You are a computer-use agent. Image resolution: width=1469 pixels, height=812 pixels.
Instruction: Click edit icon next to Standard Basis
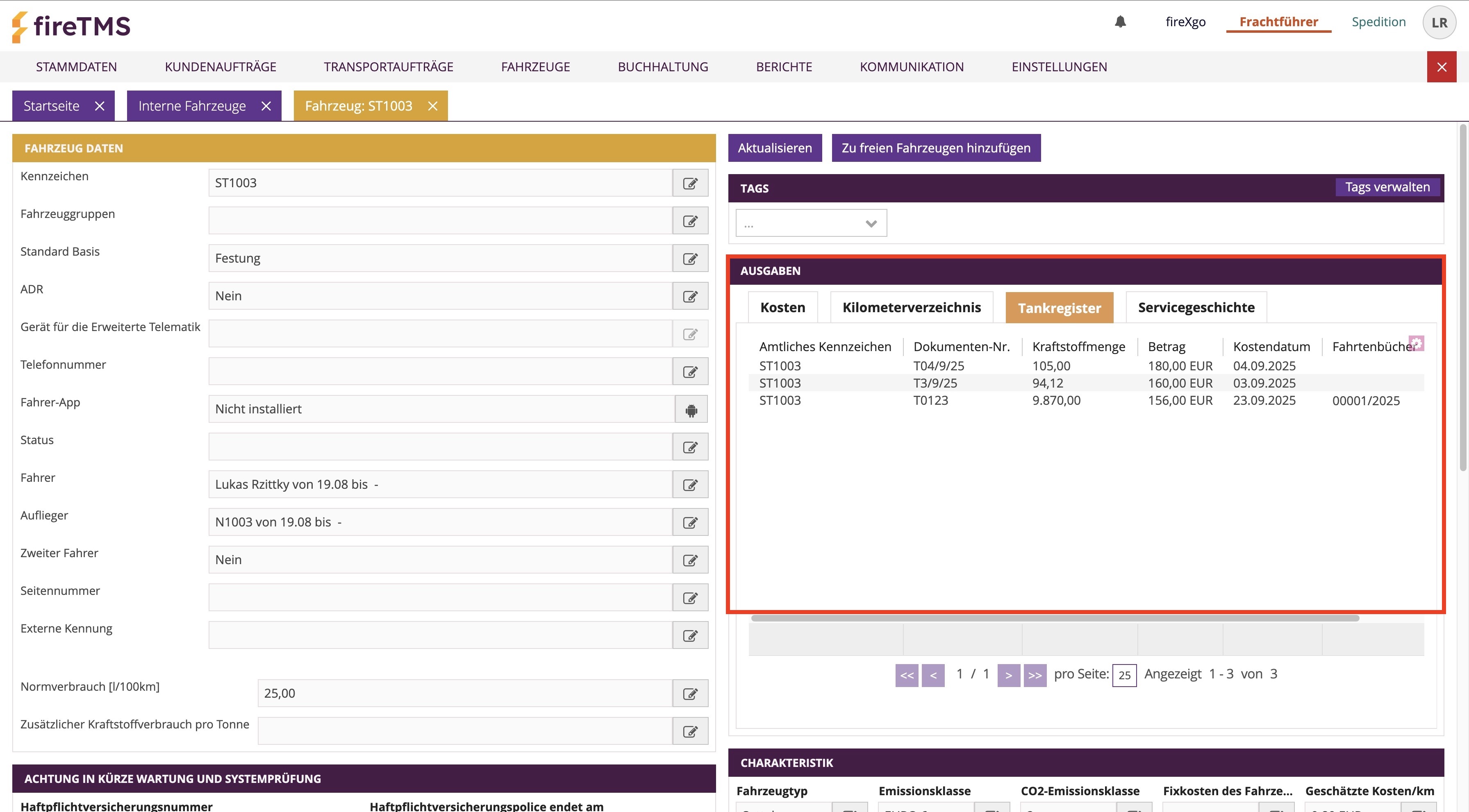point(690,258)
